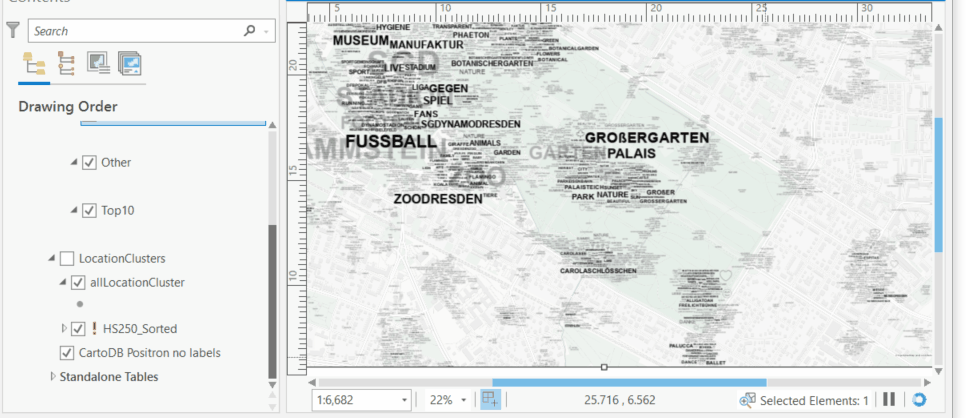This screenshot has width=966, height=418.
Task: Select the HS250_Sorted layer name
Action: pos(140,329)
